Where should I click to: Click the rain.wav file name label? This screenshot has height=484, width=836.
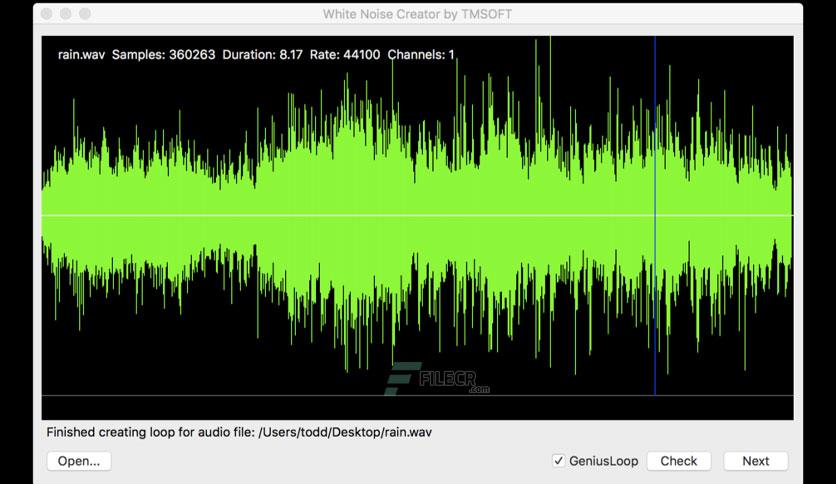click(81, 54)
